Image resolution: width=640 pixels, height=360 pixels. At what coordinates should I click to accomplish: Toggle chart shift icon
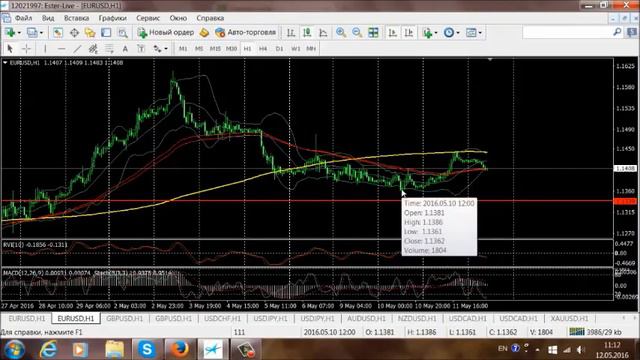[409, 33]
